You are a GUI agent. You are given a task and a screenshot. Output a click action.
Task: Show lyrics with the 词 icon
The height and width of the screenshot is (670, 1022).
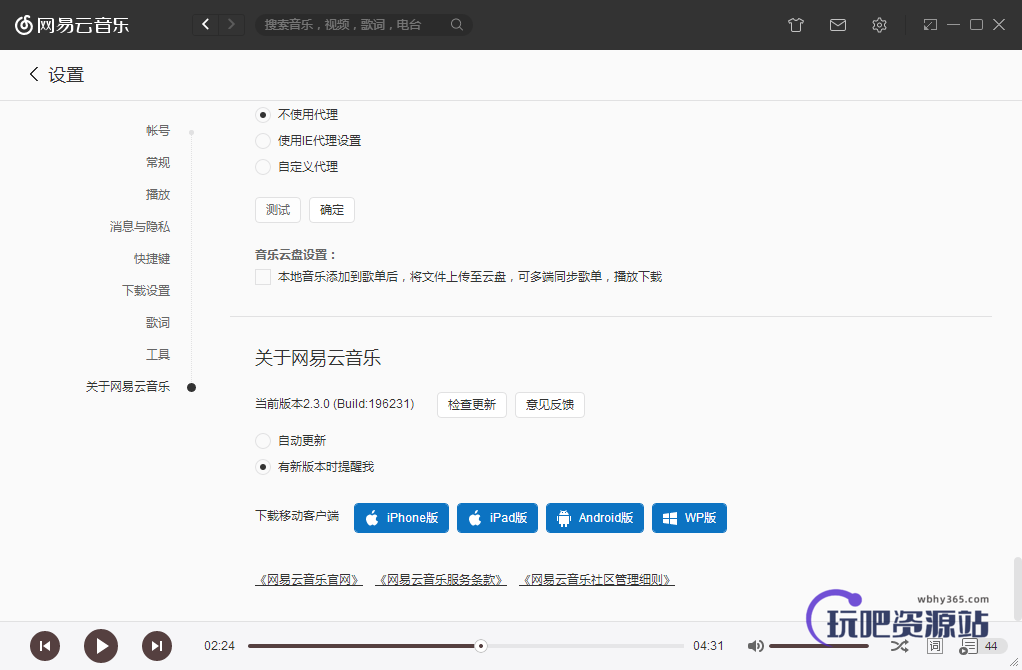935,646
